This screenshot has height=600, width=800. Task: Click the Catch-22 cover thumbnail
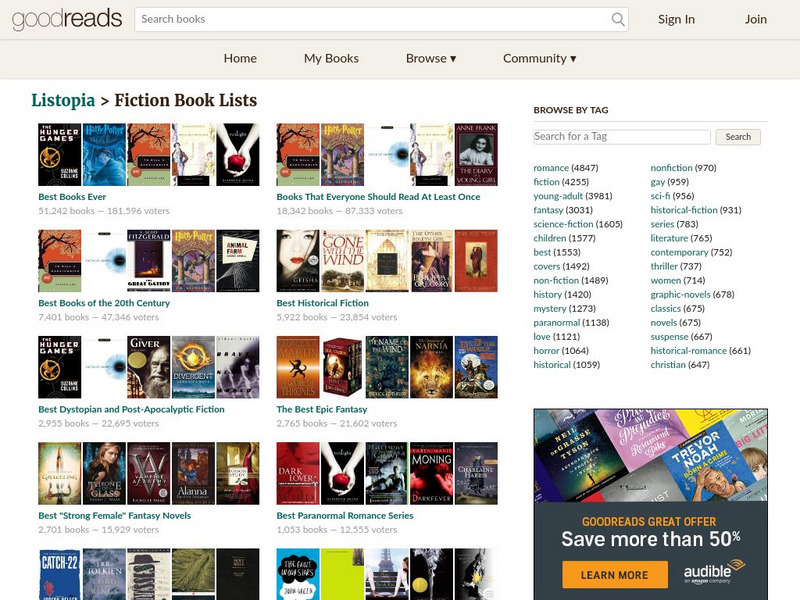60,574
